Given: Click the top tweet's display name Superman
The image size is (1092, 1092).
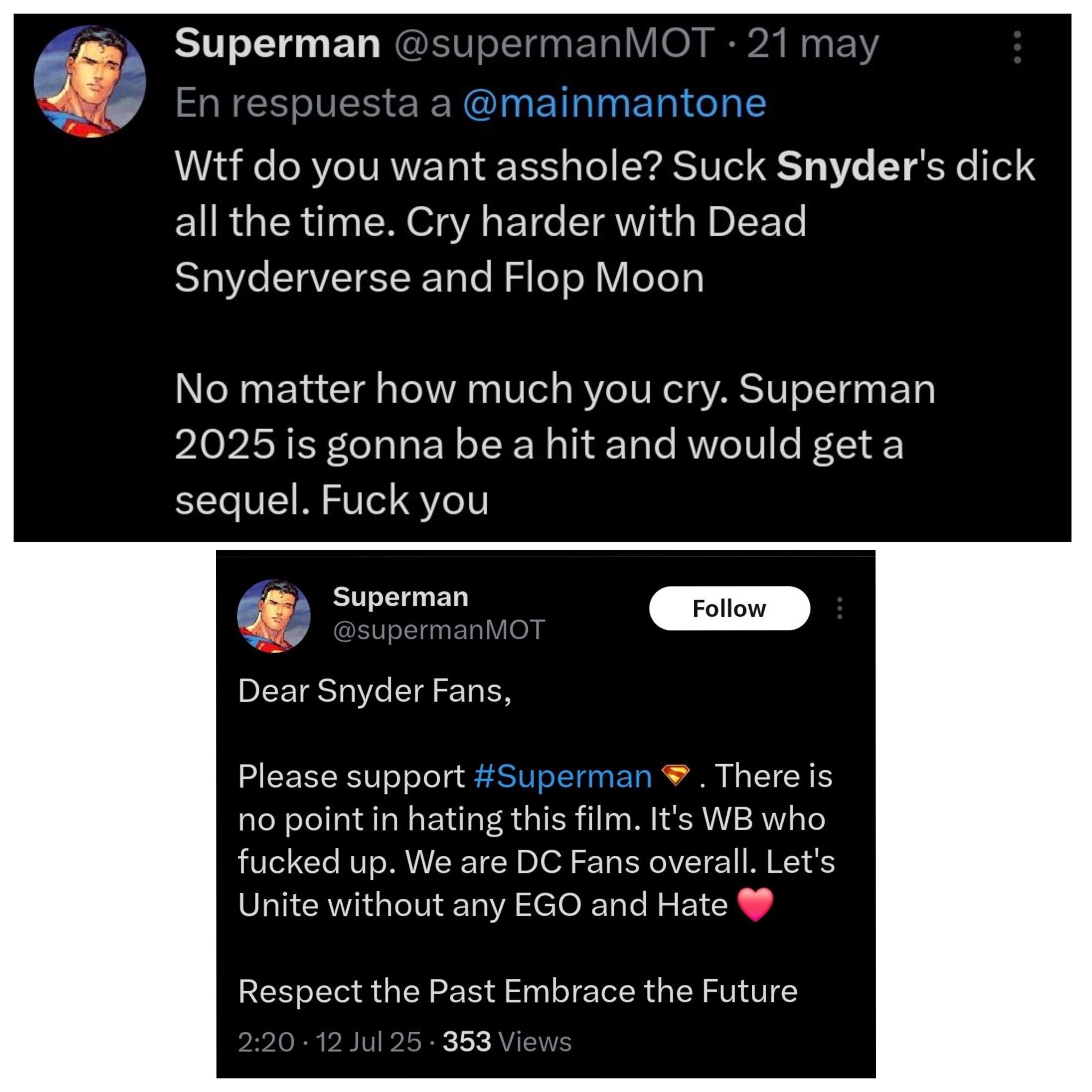Looking at the screenshot, I should pyautogui.click(x=277, y=44).
